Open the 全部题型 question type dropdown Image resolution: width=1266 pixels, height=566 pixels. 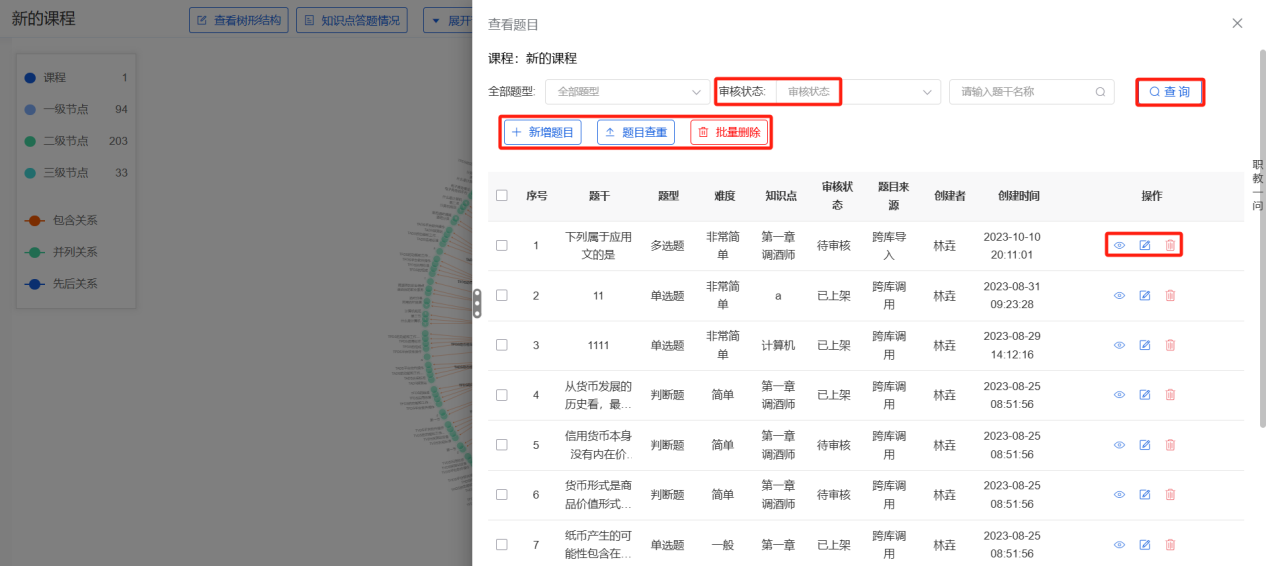coord(627,92)
